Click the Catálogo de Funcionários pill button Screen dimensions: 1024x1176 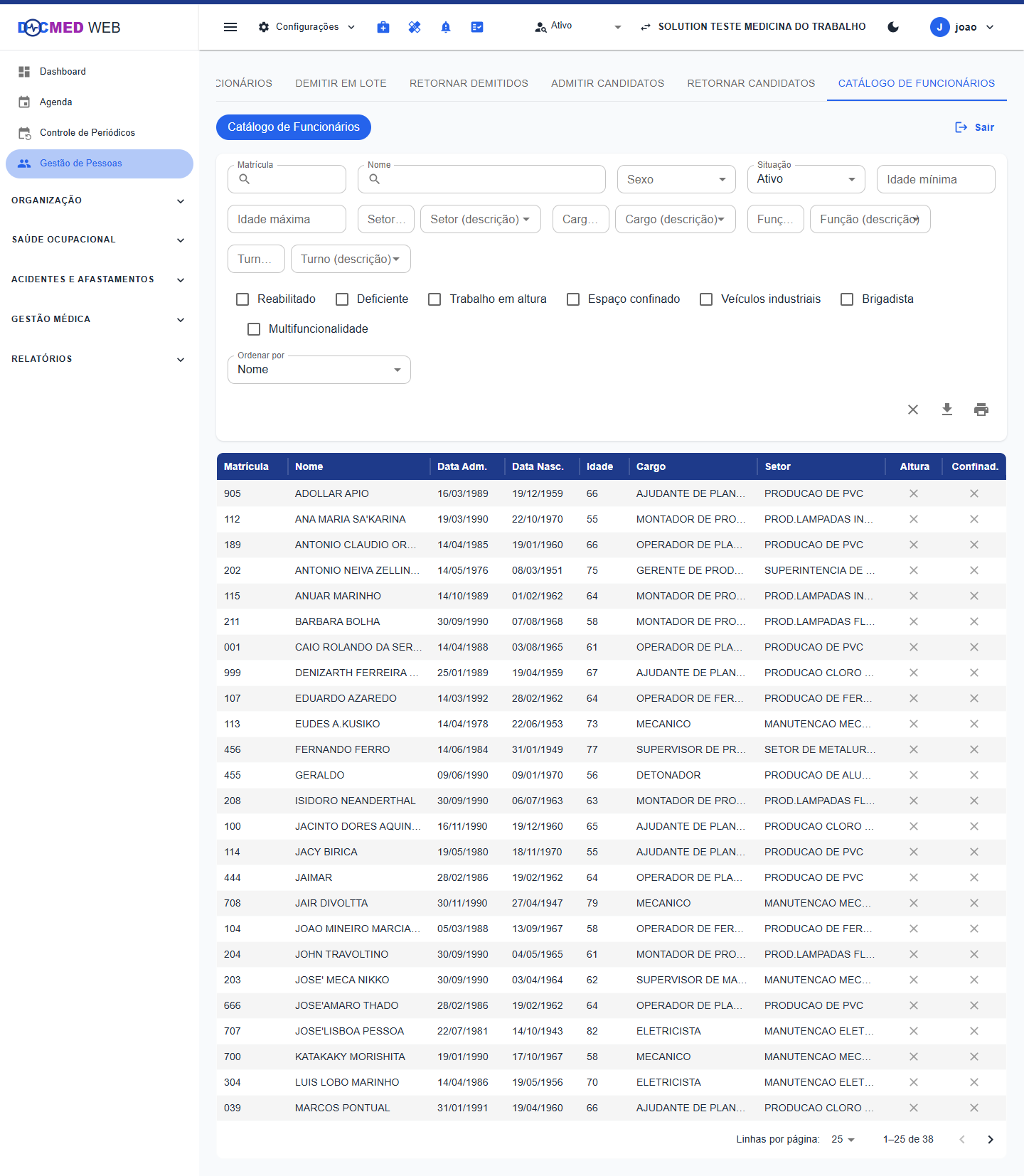[294, 127]
